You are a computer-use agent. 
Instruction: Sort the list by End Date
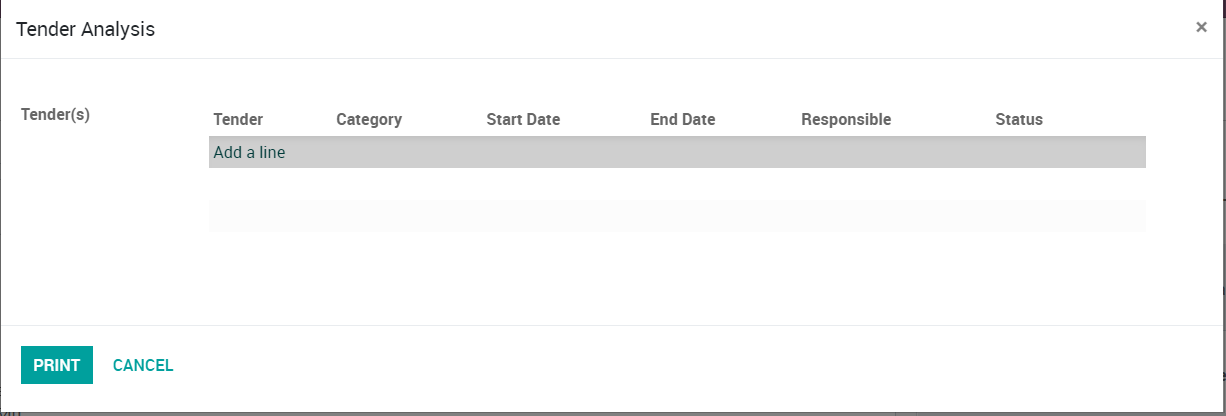pyautogui.click(x=682, y=120)
